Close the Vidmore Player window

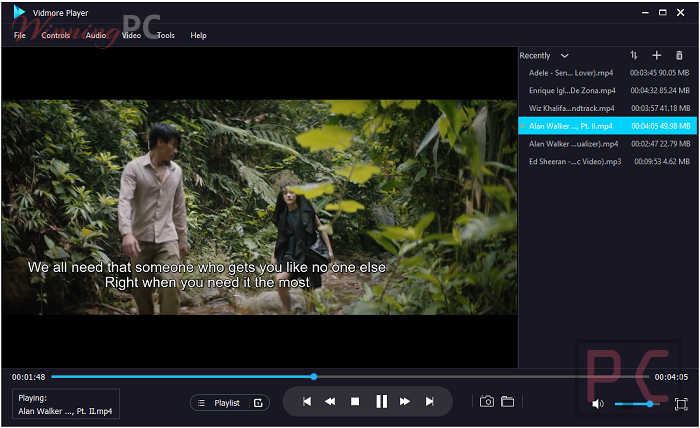tap(680, 12)
